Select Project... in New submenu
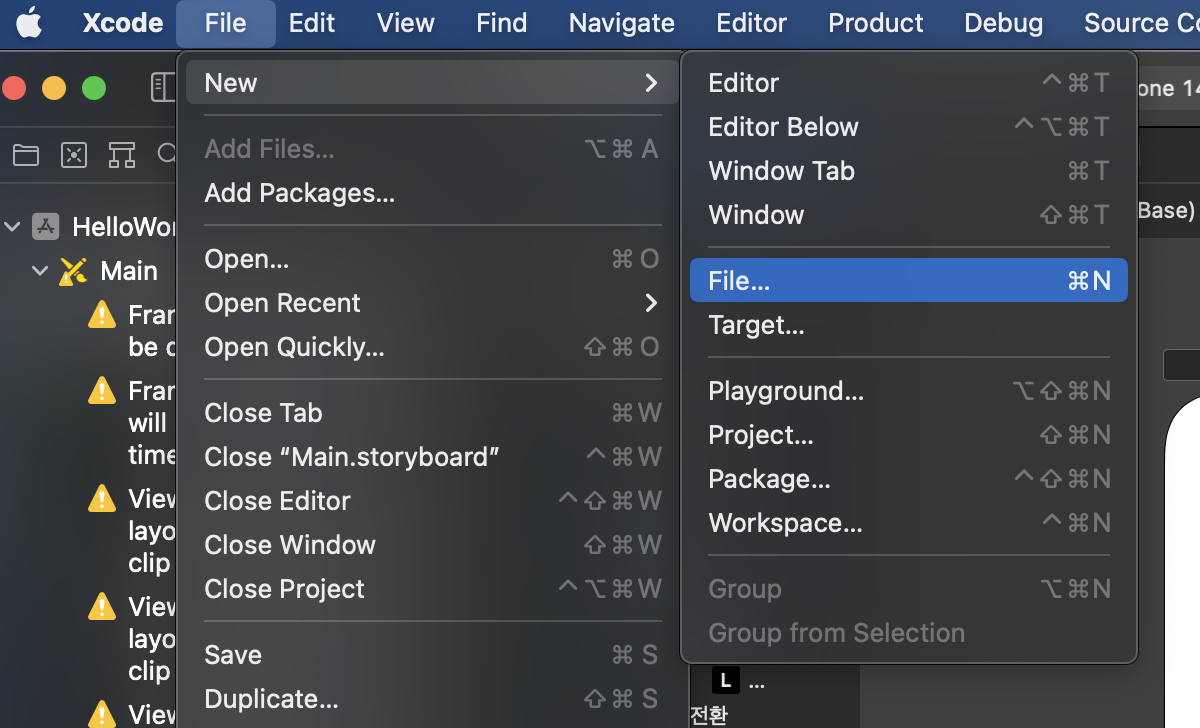Screen dimensions: 1200x728 coord(909,435)
